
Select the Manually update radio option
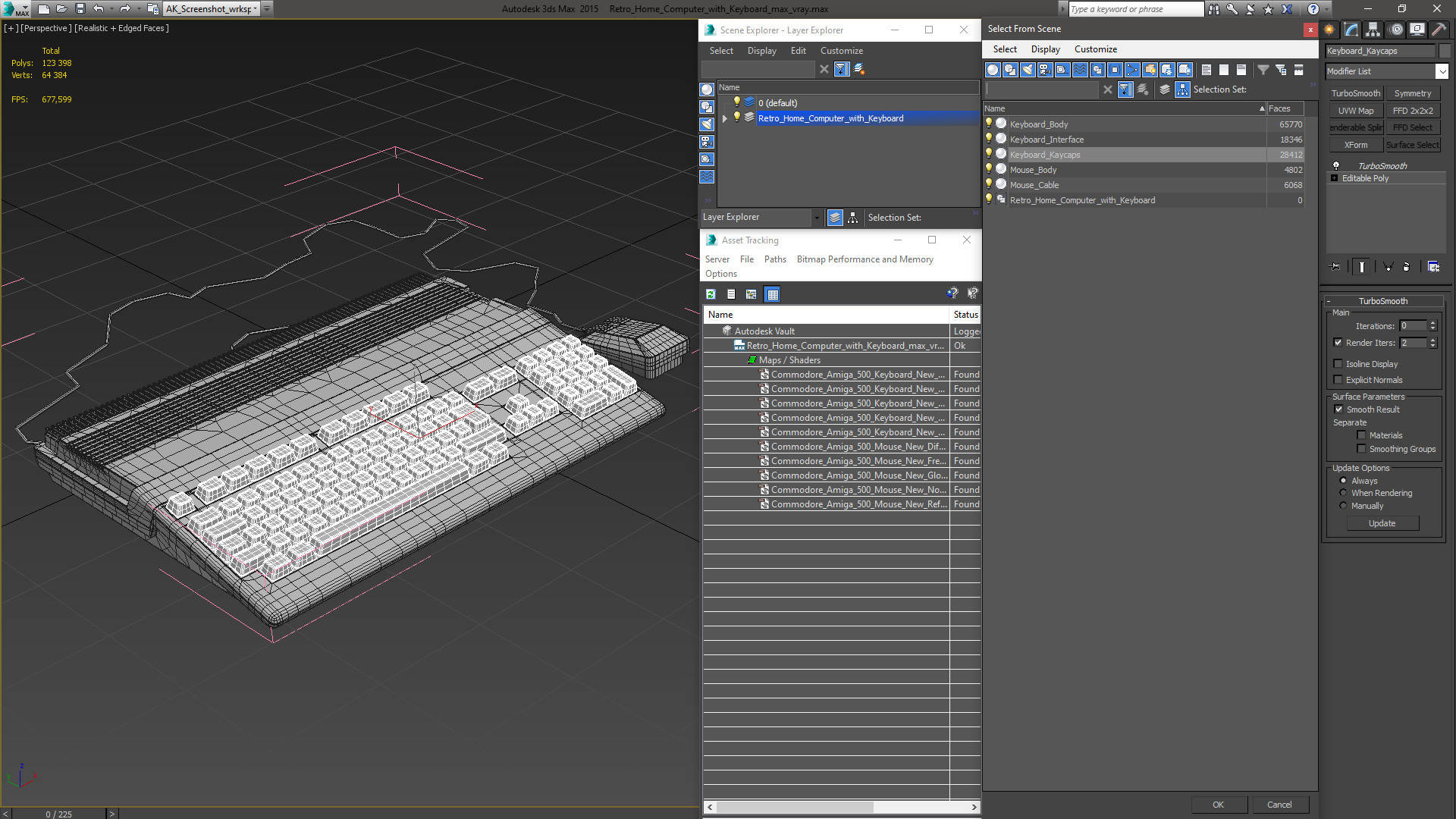tap(1344, 506)
